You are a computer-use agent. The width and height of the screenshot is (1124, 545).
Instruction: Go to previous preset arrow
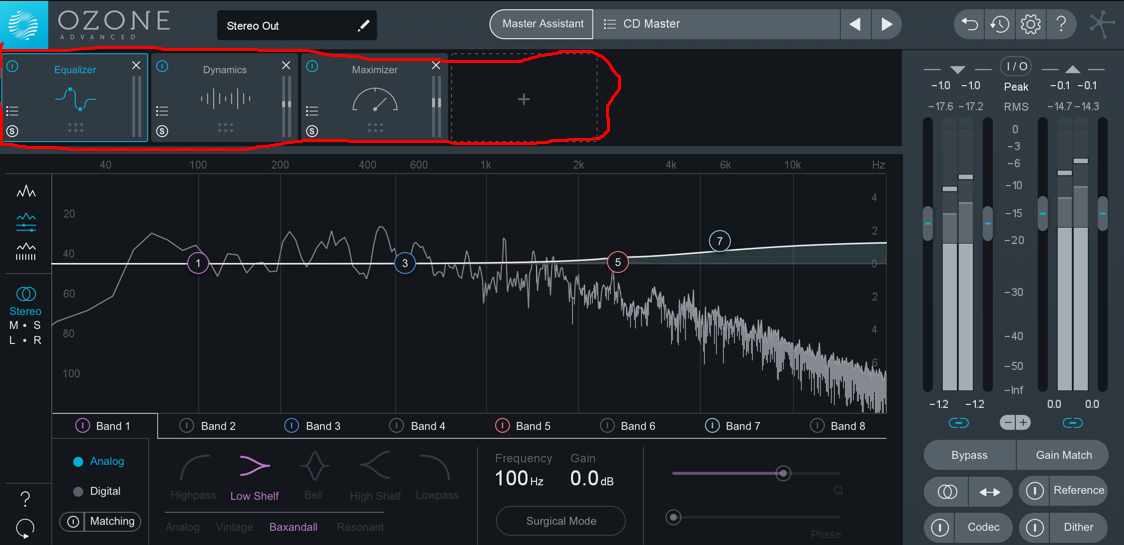click(x=854, y=24)
